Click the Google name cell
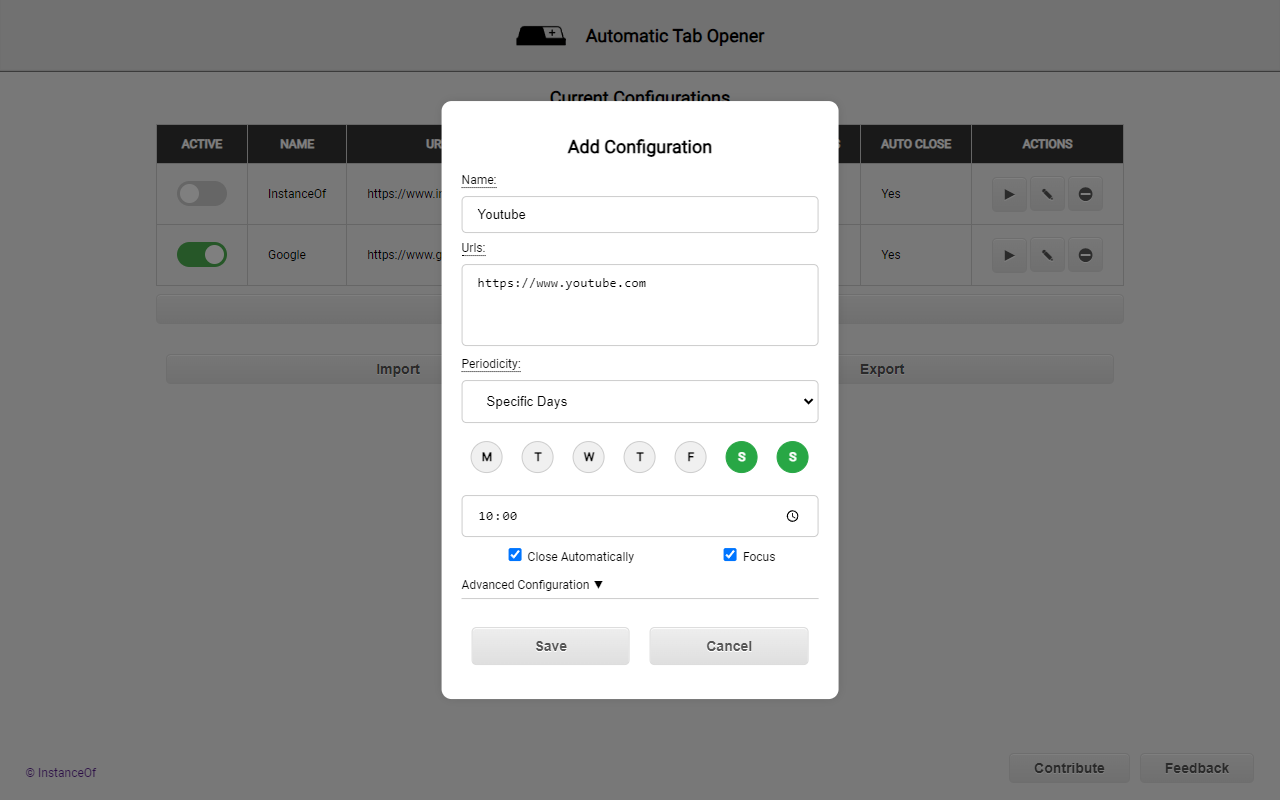Screen dimensions: 1280x800 (297, 255)
